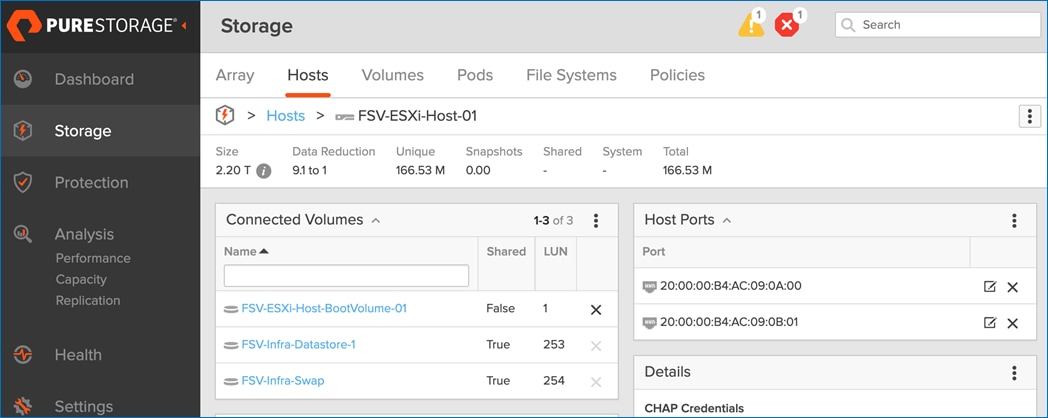
Task: Click the Pure Storage logo
Action: tap(92, 26)
